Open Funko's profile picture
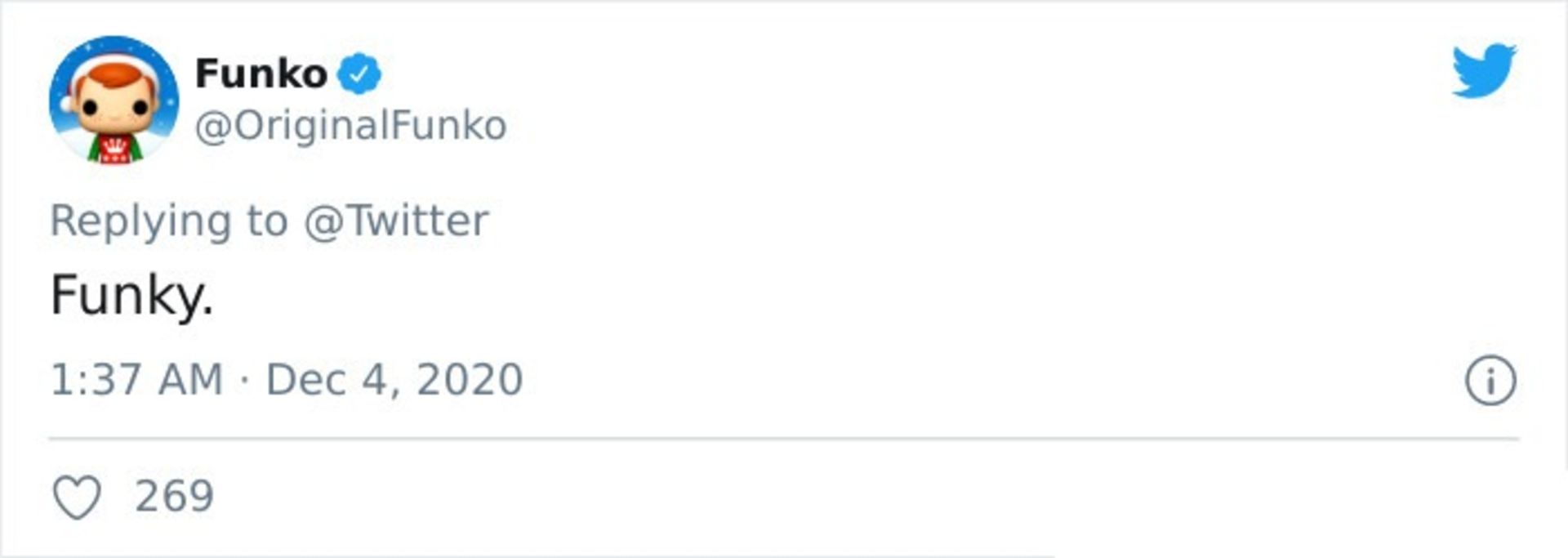Viewport: 1568px width, 558px height. click(x=114, y=100)
